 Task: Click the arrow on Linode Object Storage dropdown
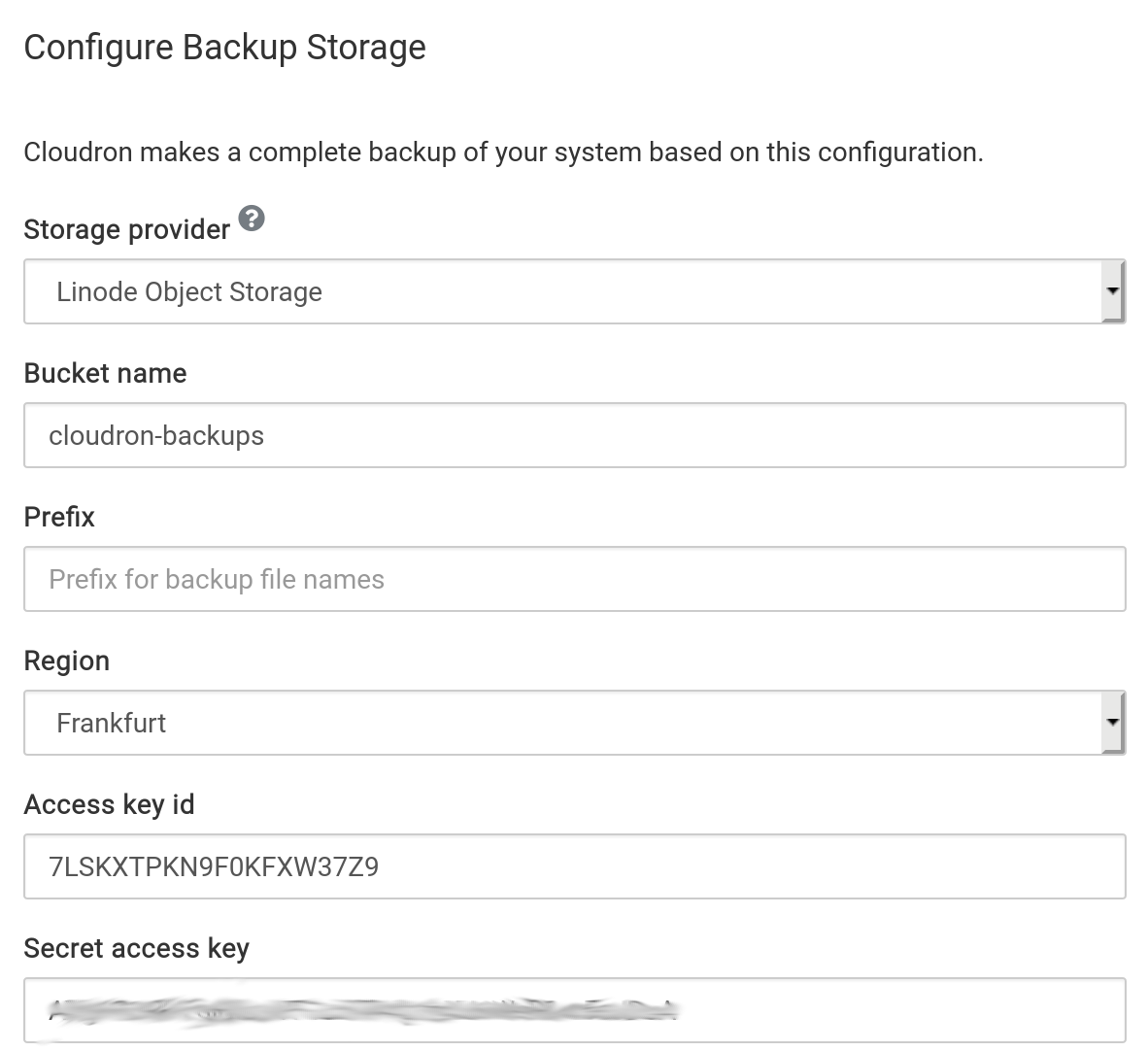coord(1113,291)
